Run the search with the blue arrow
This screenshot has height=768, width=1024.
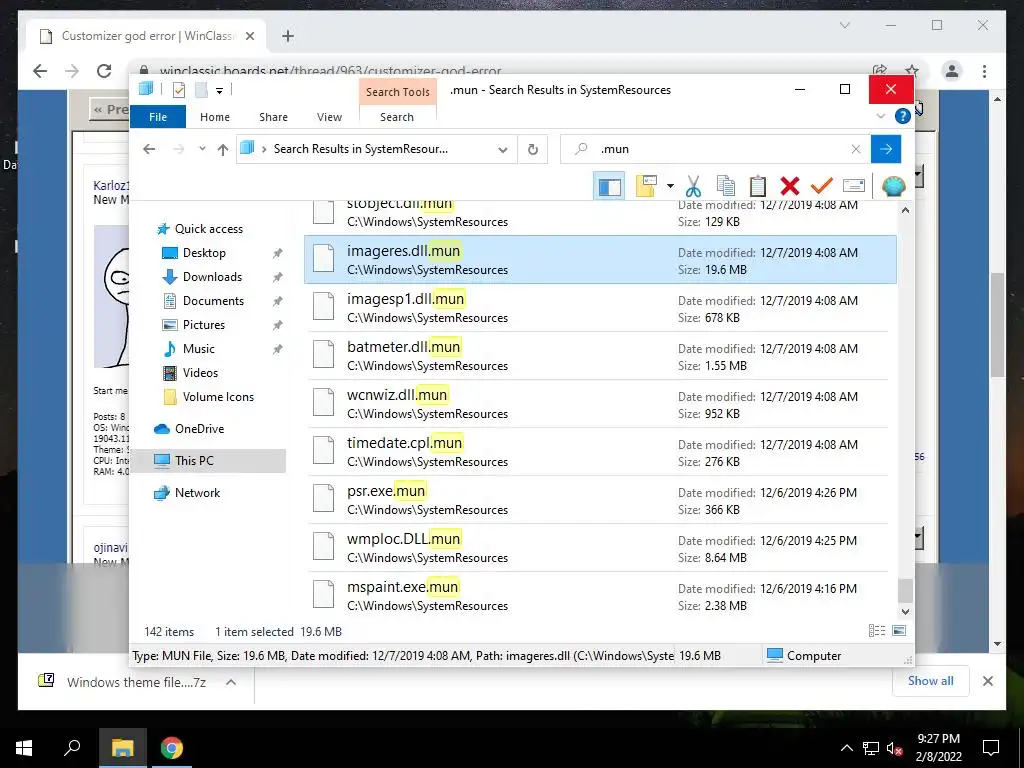coord(886,149)
